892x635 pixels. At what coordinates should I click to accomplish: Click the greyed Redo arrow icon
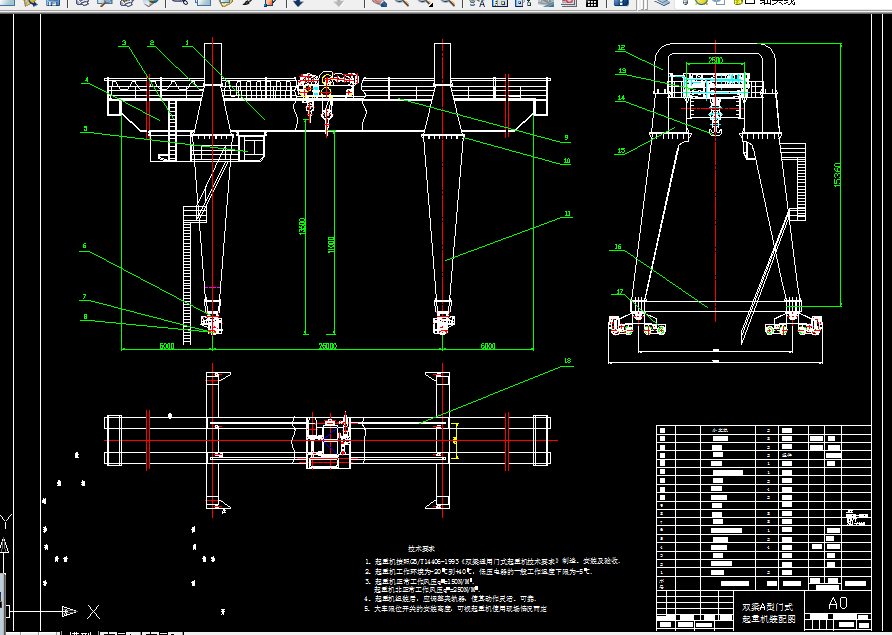click(x=338, y=2)
